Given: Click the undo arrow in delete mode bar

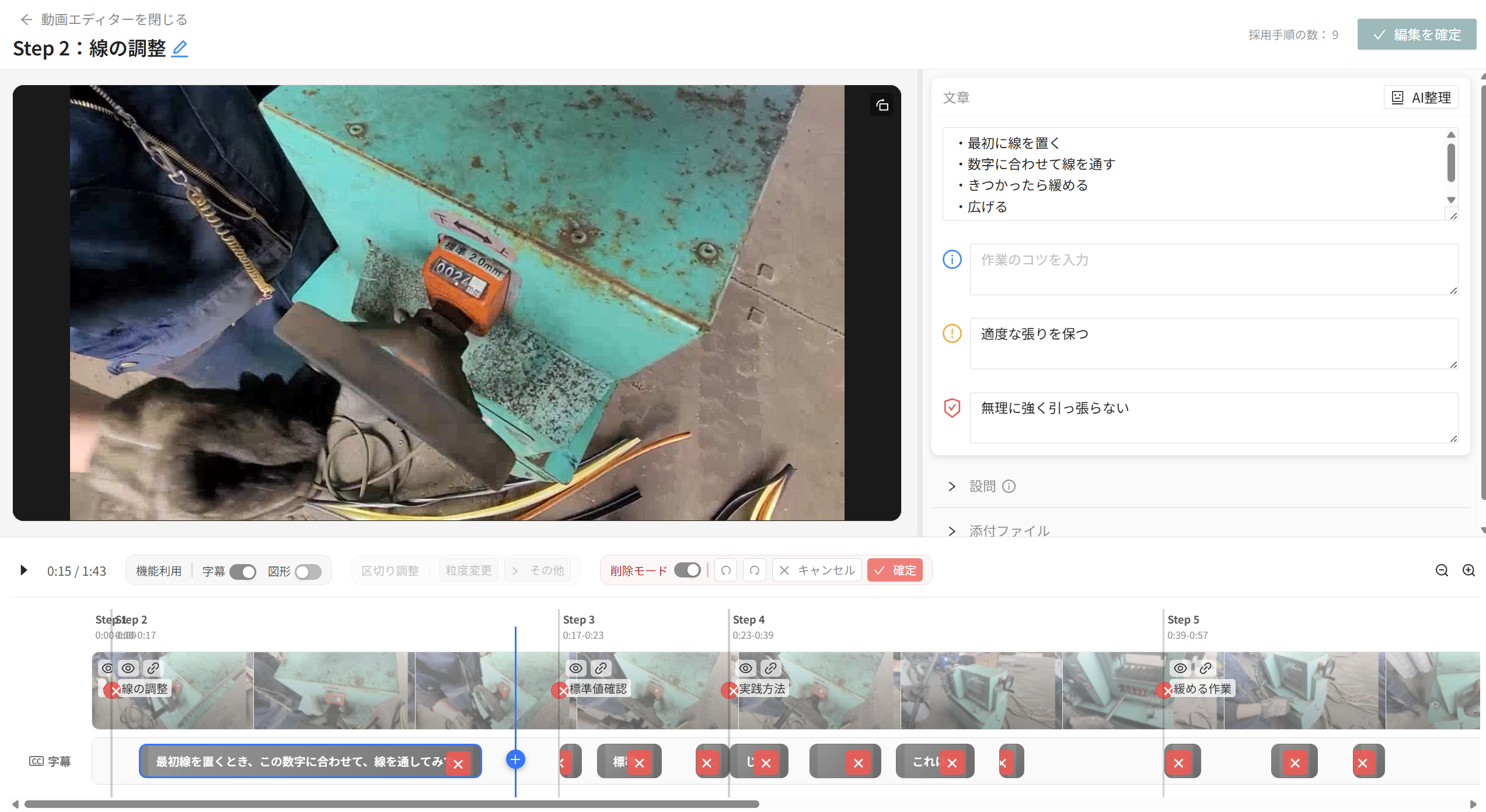Looking at the screenshot, I should 726,570.
